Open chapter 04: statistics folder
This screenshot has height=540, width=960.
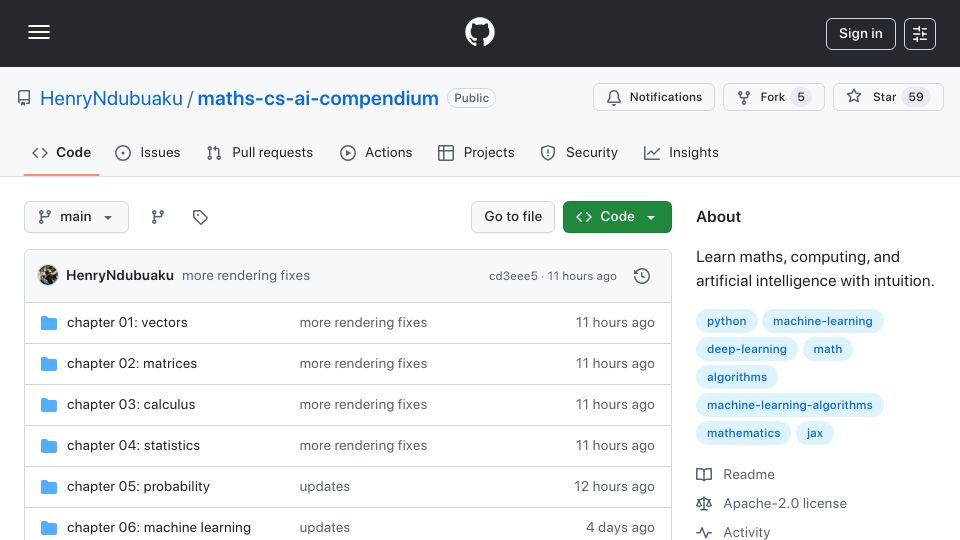133,446
